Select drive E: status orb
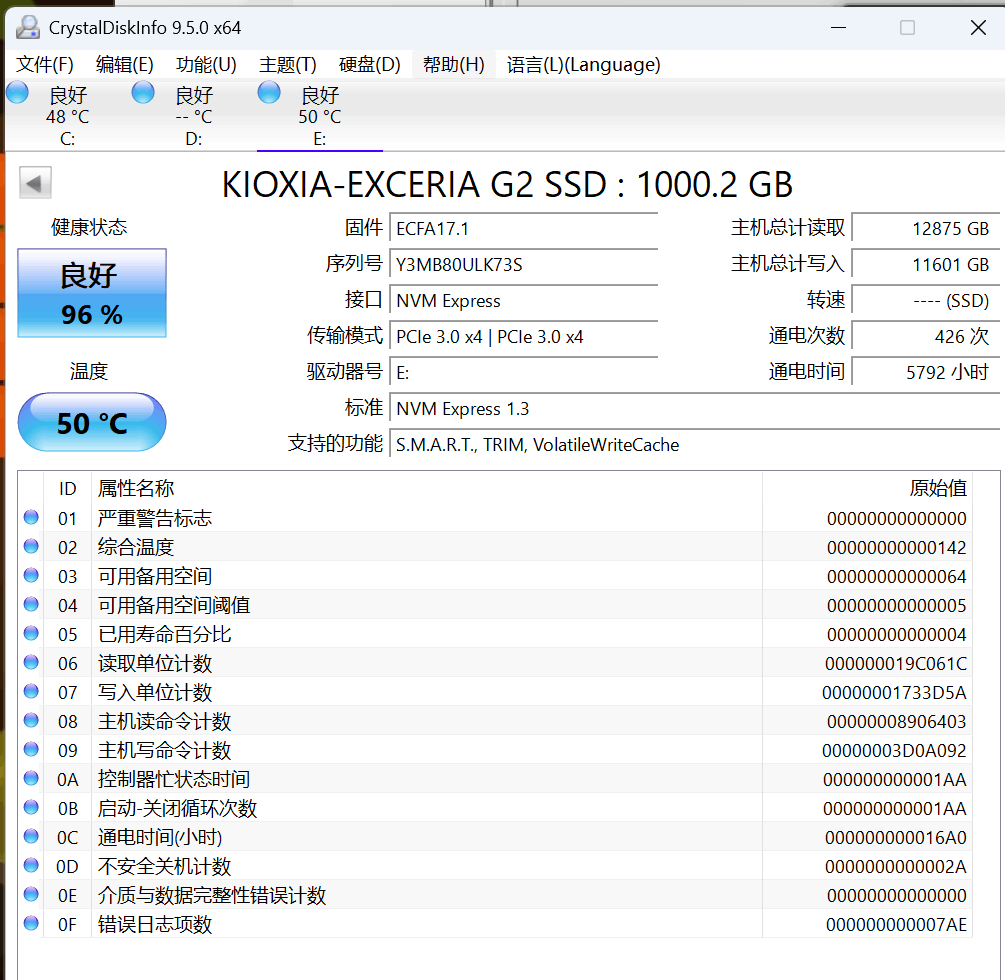The image size is (1005, 980). pos(269,92)
